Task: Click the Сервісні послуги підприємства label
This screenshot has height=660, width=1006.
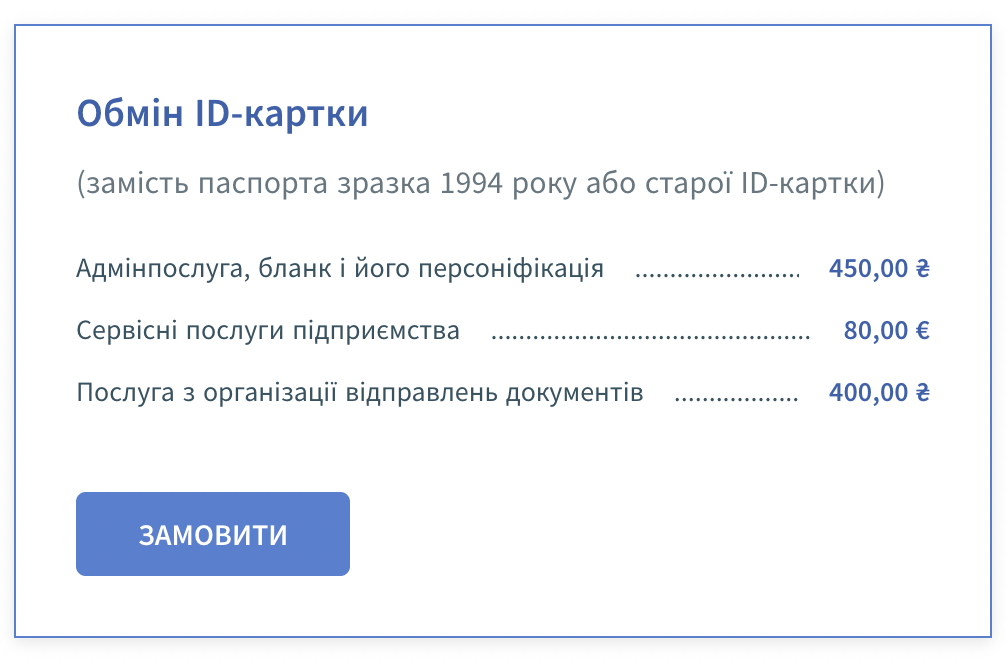Action: coord(268,330)
